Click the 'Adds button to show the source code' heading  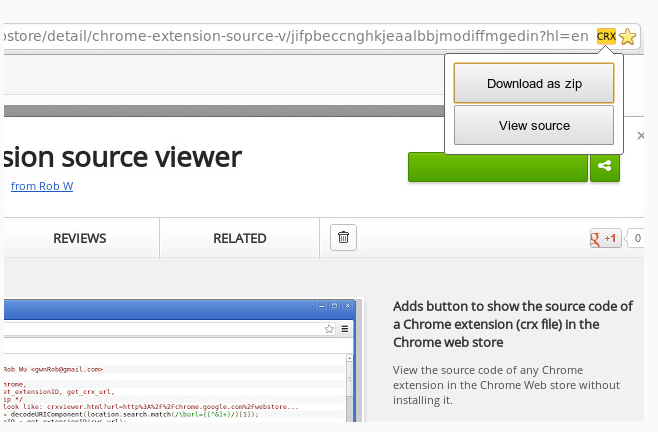(513, 324)
